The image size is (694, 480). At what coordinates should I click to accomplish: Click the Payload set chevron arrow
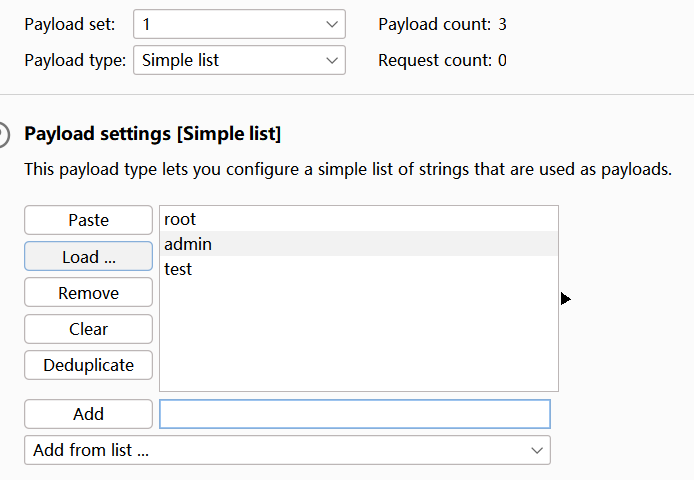(x=332, y=24)
